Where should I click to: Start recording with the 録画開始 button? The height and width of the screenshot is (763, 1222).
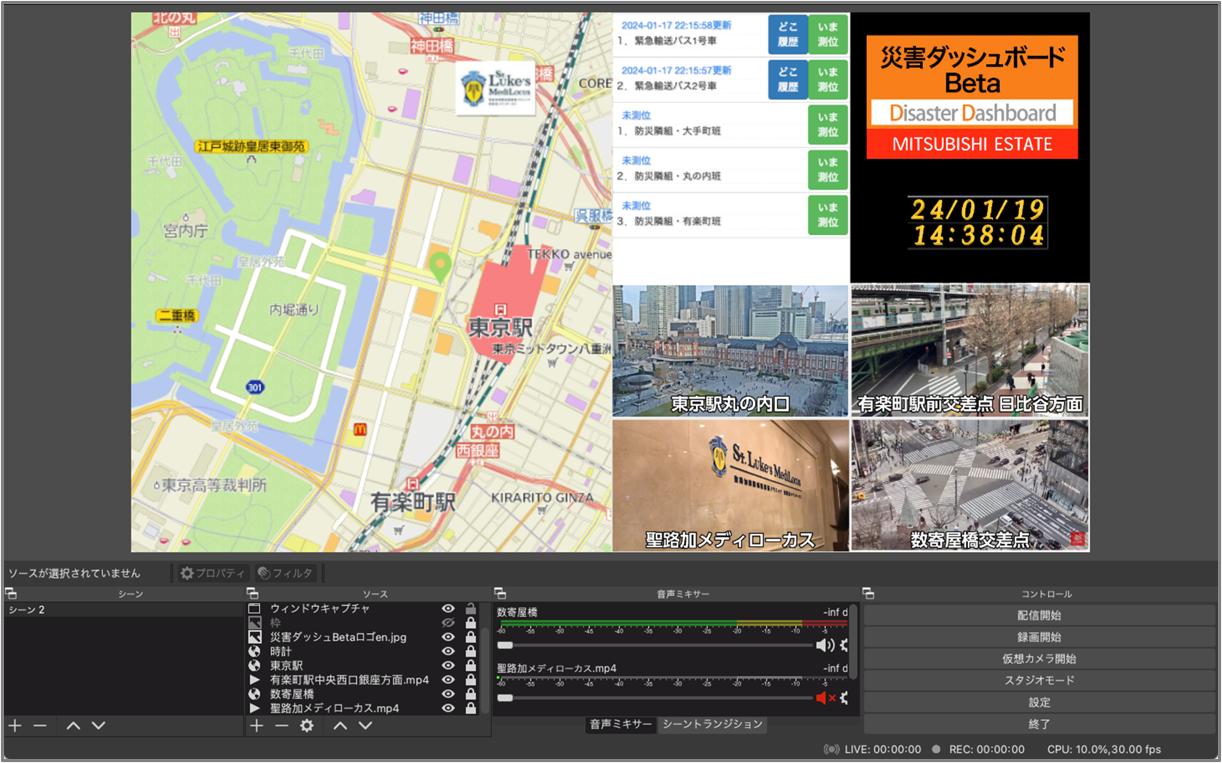[1039, 637]
